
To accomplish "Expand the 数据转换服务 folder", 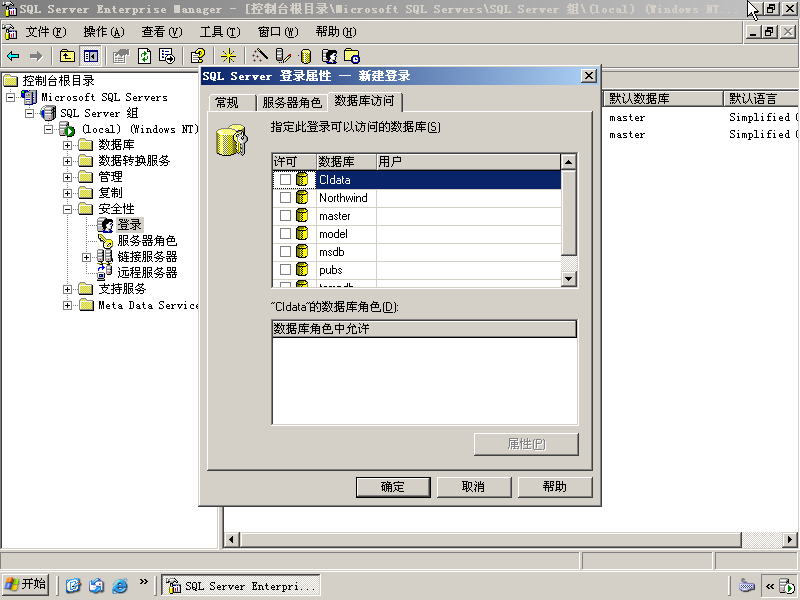I will click(x=67, y=161).
